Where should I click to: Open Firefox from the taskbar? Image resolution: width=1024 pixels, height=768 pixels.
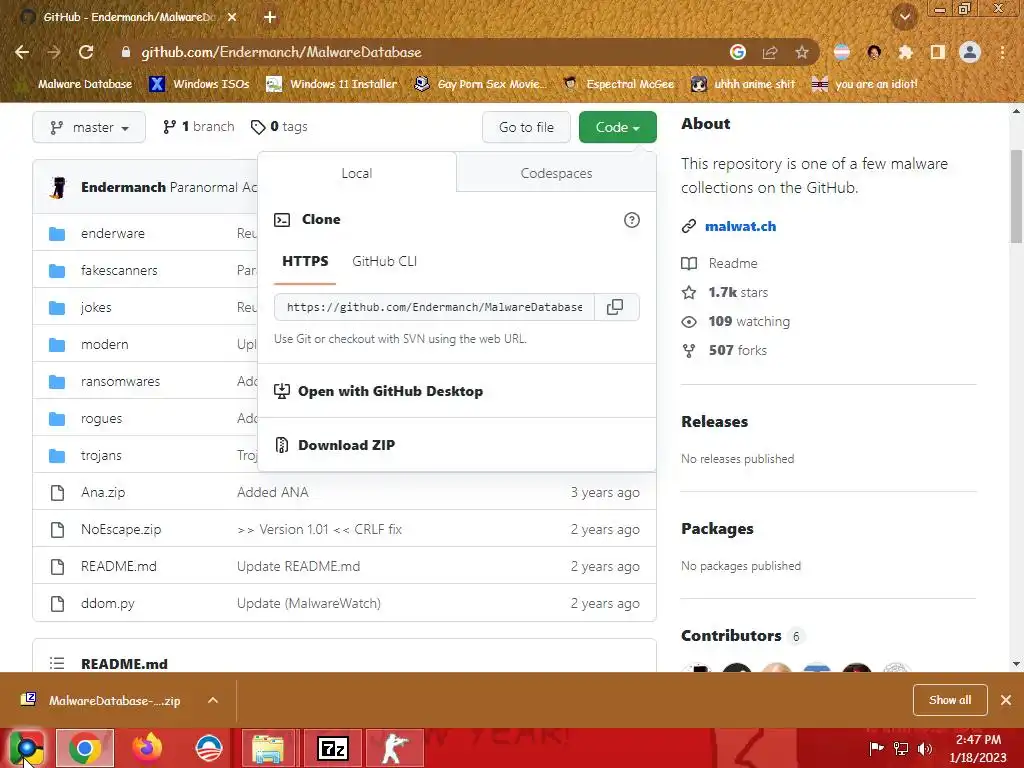148,748
